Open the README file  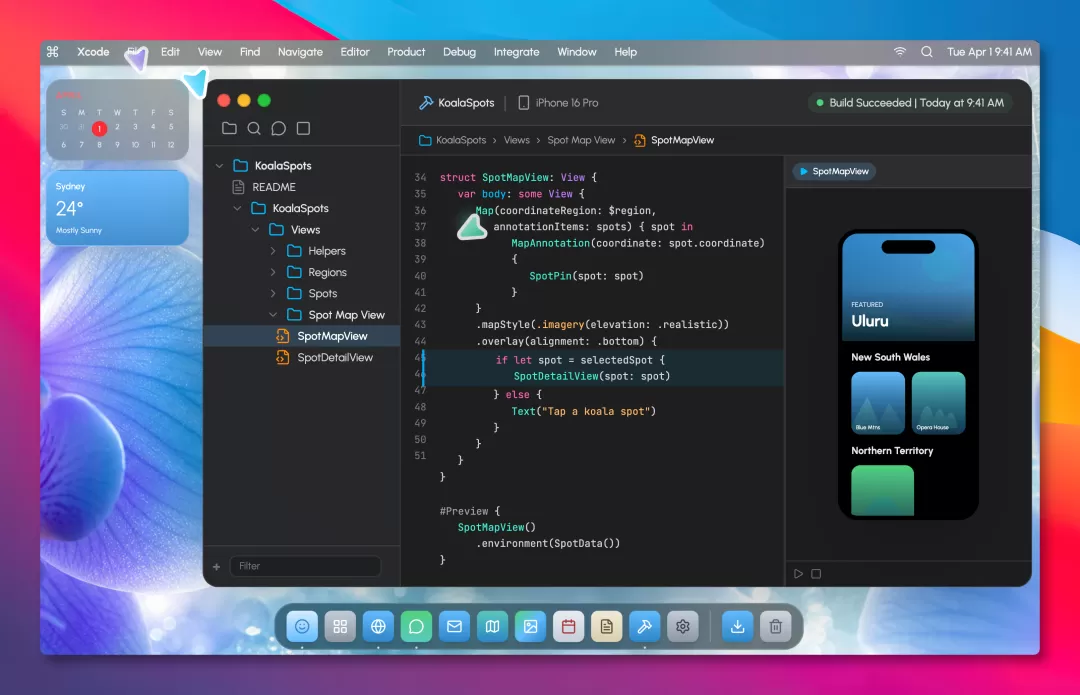coord(264,187)
